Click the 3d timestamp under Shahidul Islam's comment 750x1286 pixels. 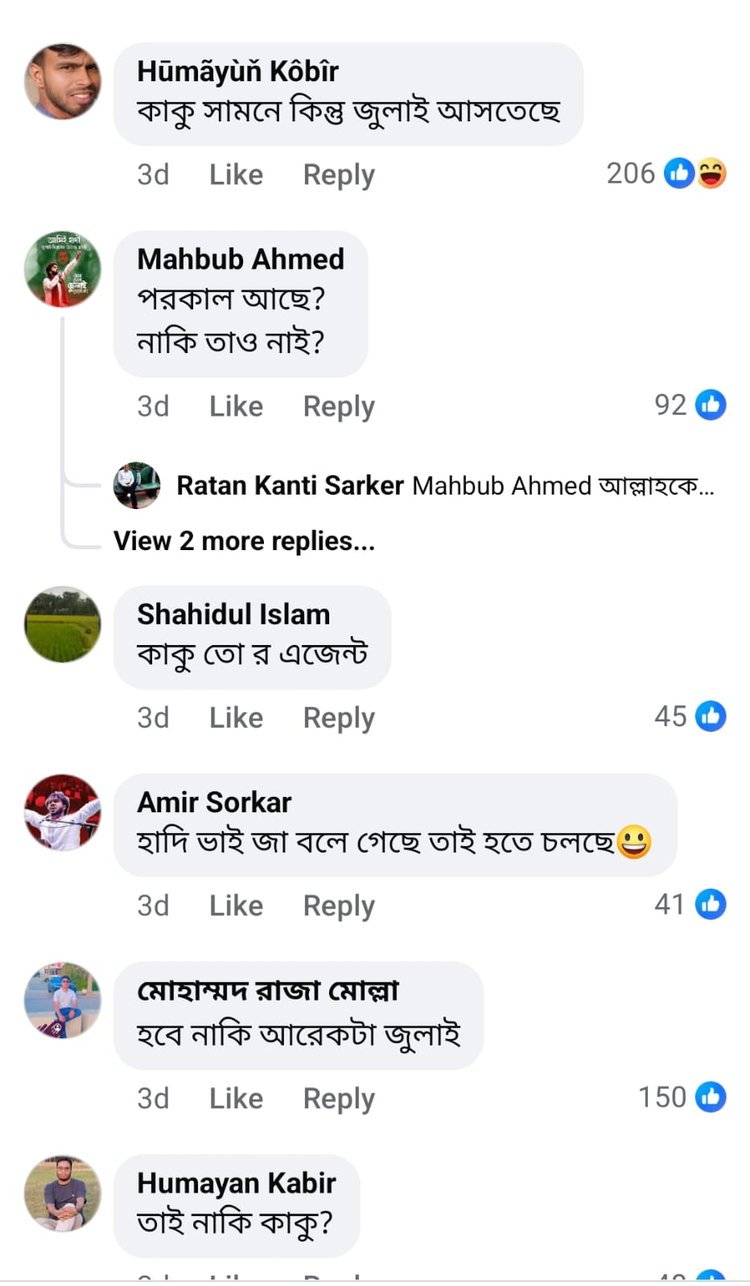[x=153, y=717]
